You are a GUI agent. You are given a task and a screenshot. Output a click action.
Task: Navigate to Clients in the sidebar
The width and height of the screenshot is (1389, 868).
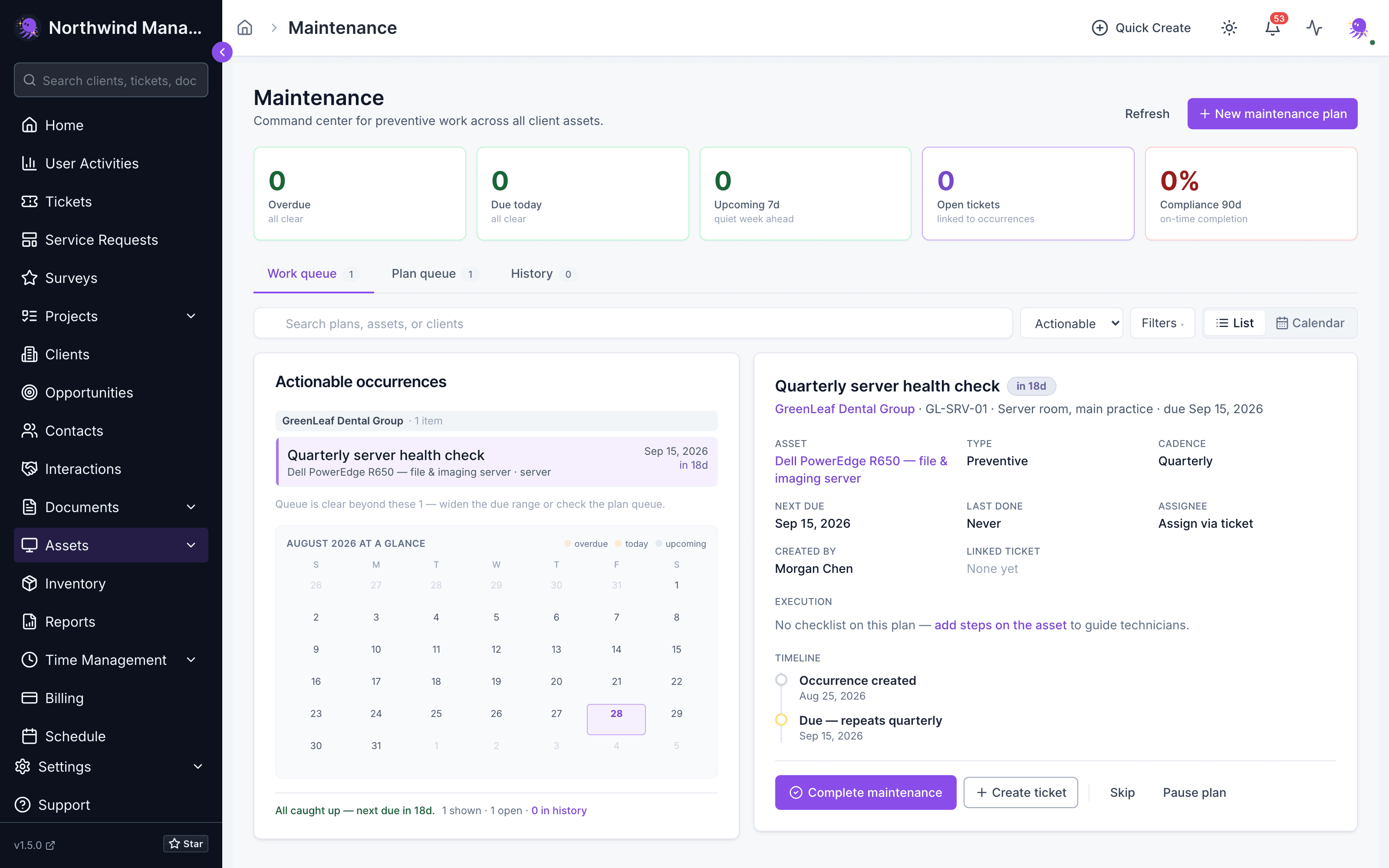[111, 354]
